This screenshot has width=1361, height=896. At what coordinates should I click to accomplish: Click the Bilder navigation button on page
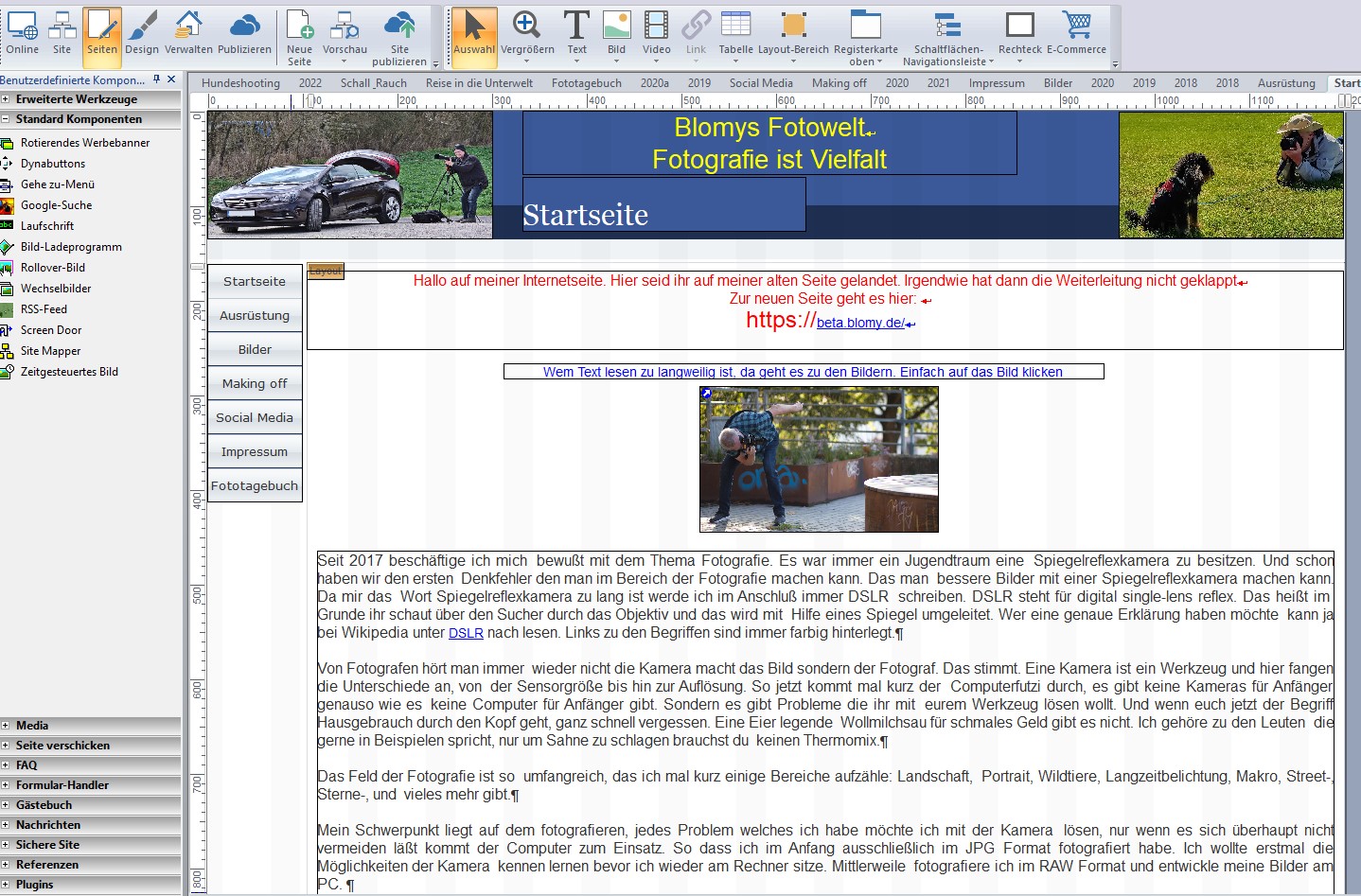(x=255, y=350)
